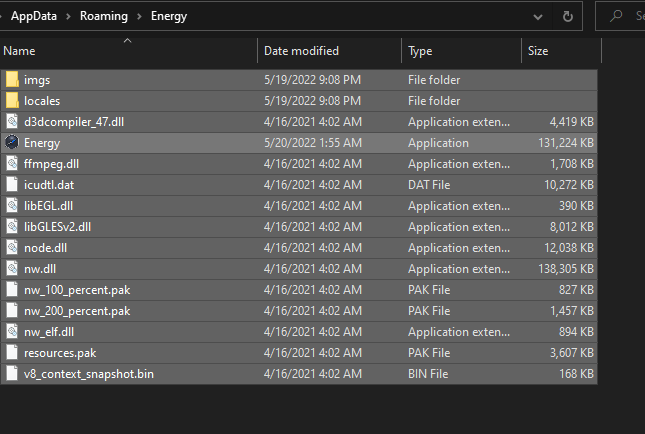
Task: Select the resources.pak file icon
Action: pyautogui.click(x=12, y=353)
